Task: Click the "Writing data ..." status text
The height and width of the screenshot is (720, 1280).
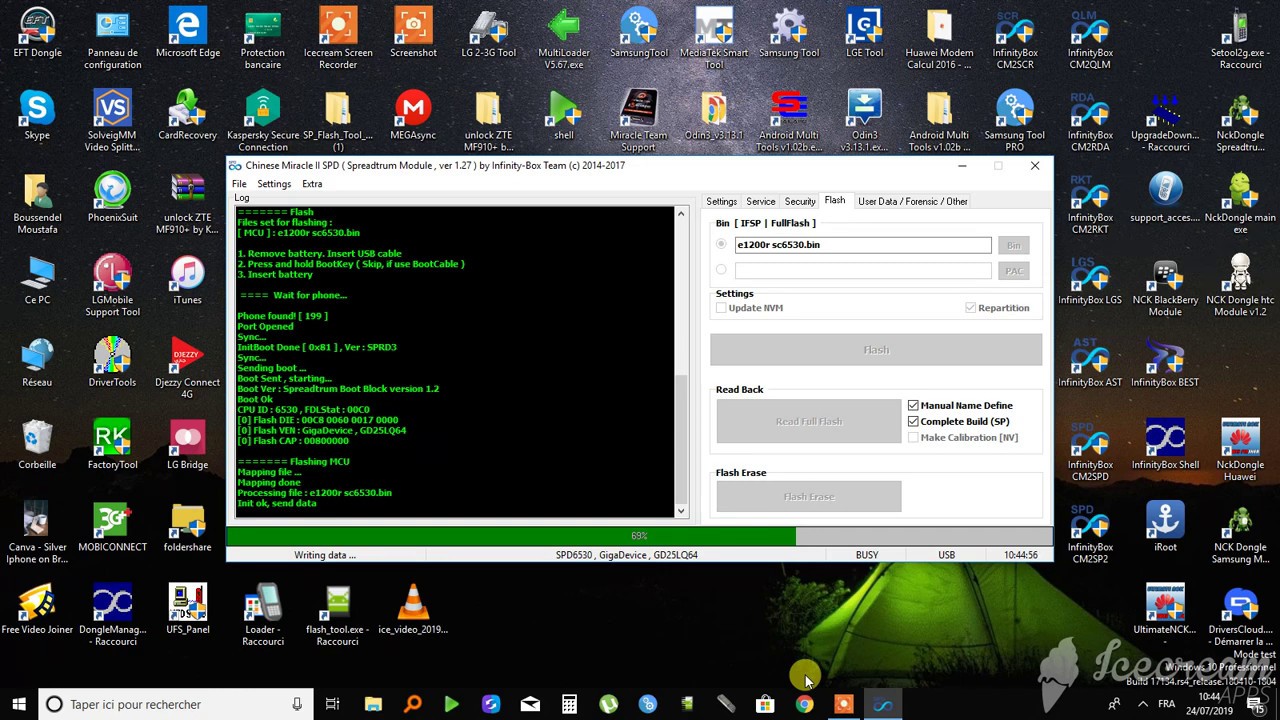Action: click(x=325, y=555)
